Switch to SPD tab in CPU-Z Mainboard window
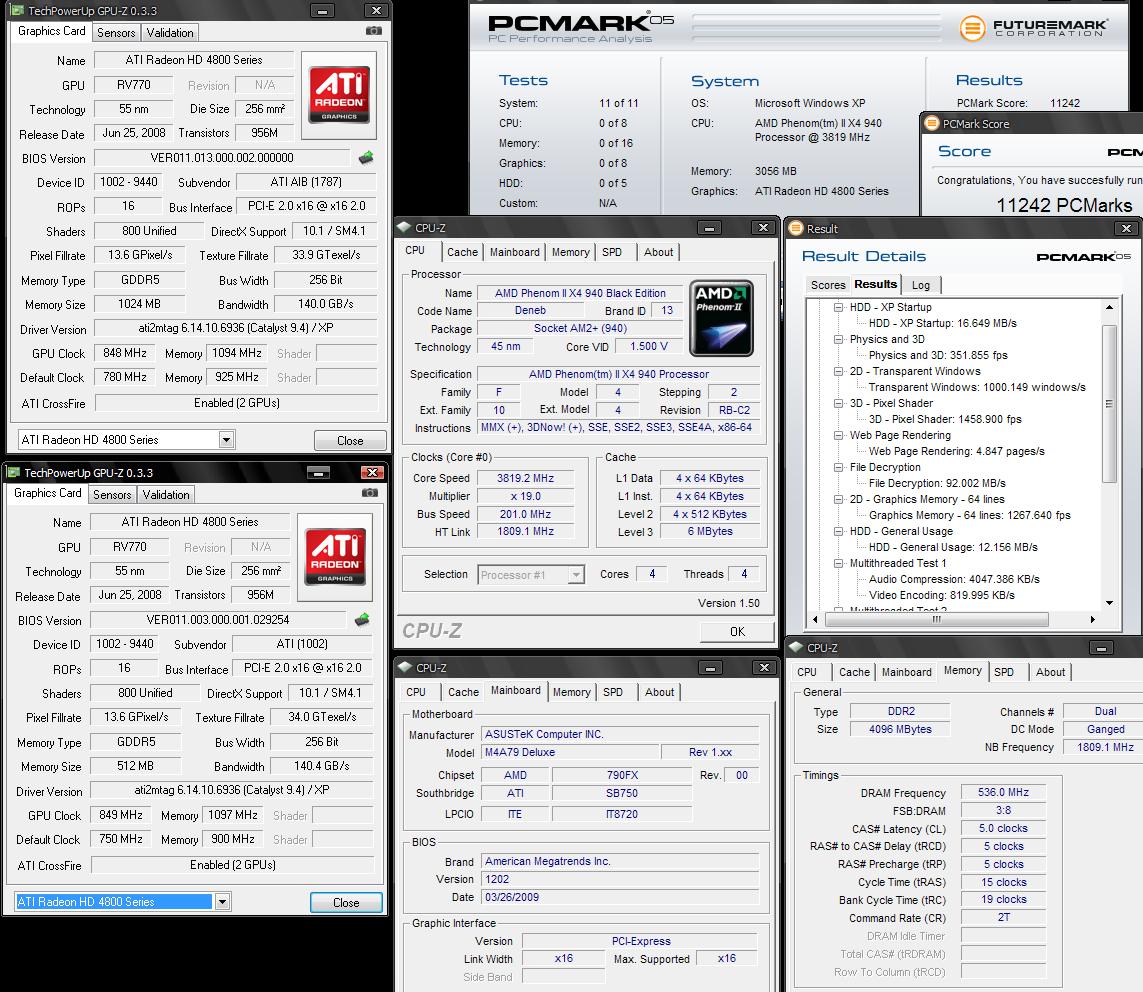This screenshot has height=992, width=1143. pos(613,692)
